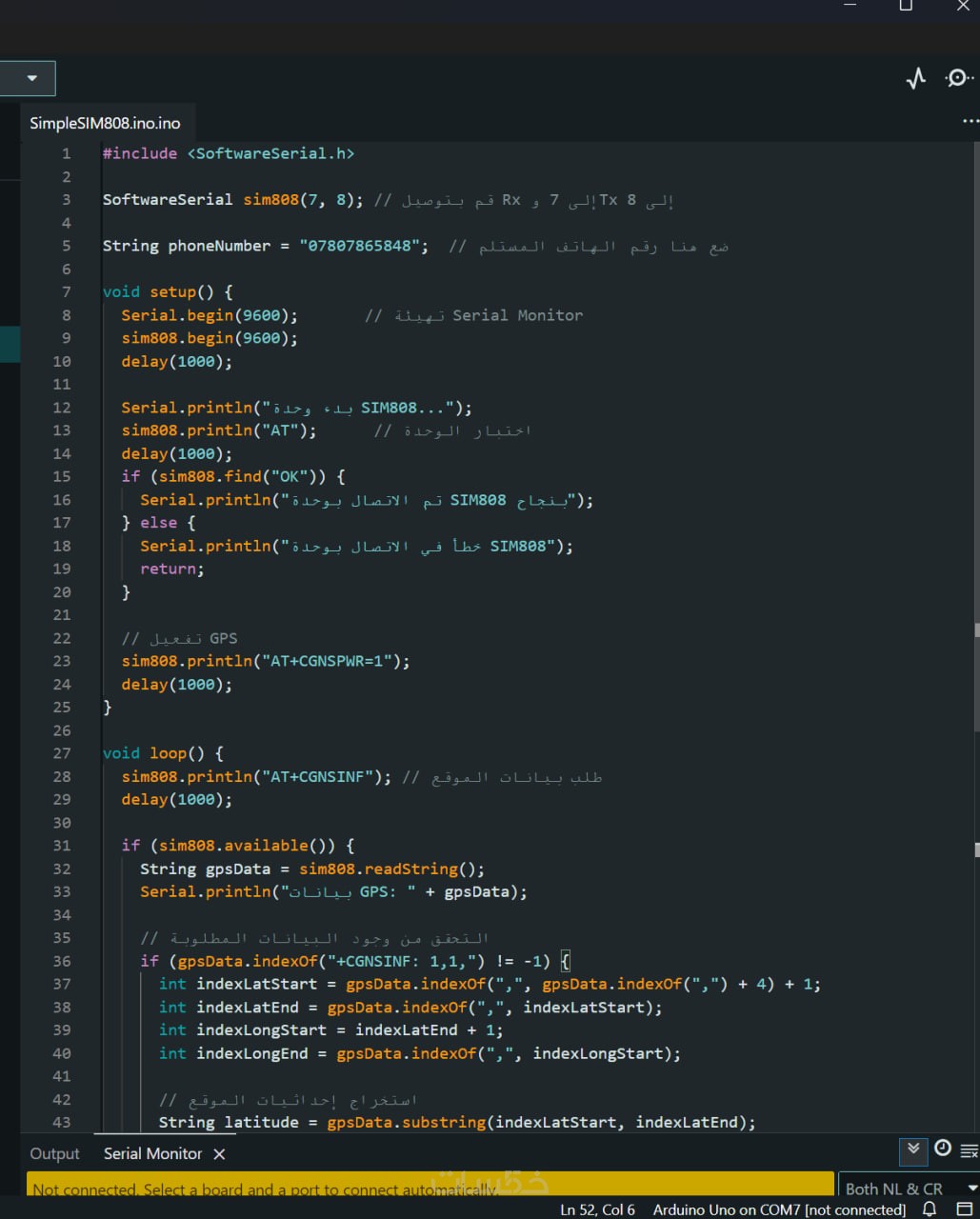Click line number 27 in the gutter

click(62, 753)
